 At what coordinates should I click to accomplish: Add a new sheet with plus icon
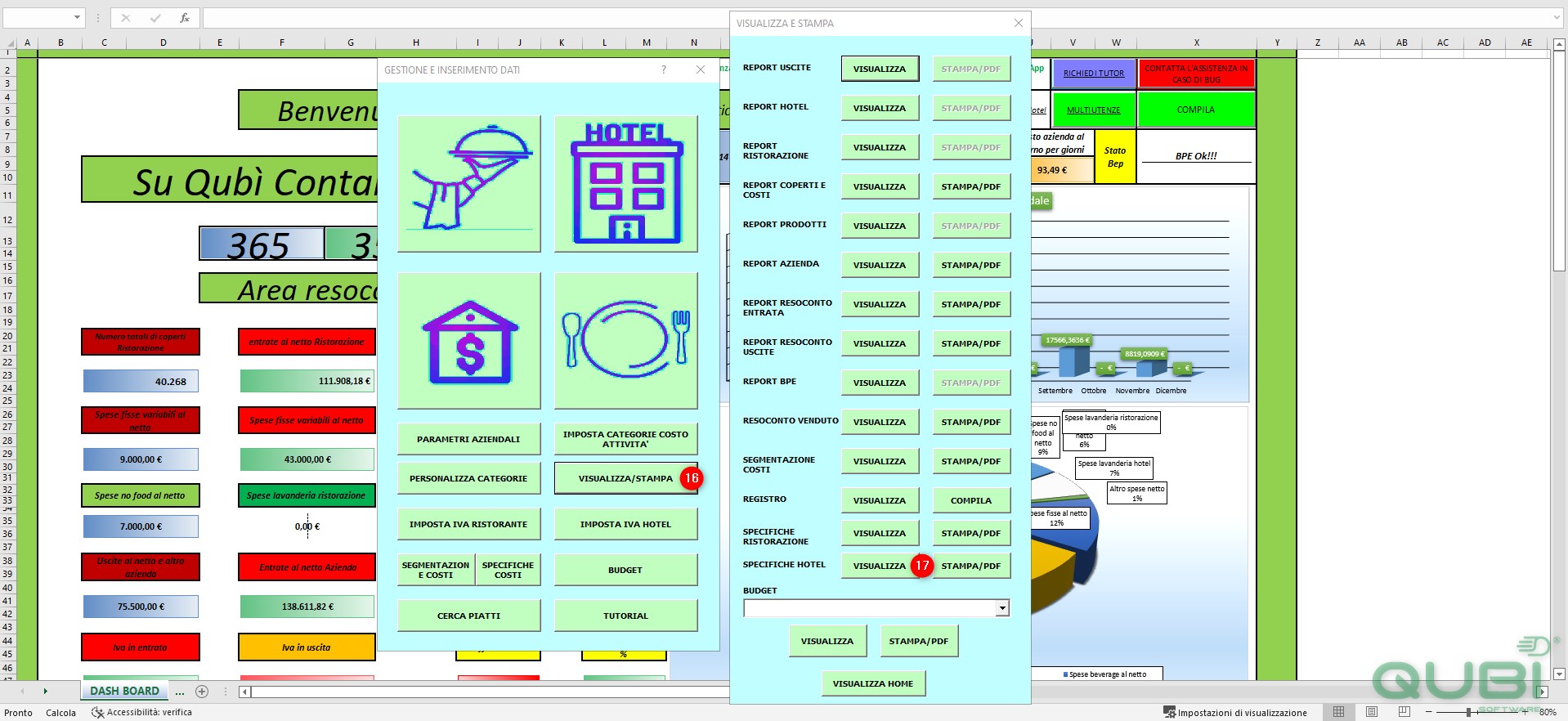202,692
